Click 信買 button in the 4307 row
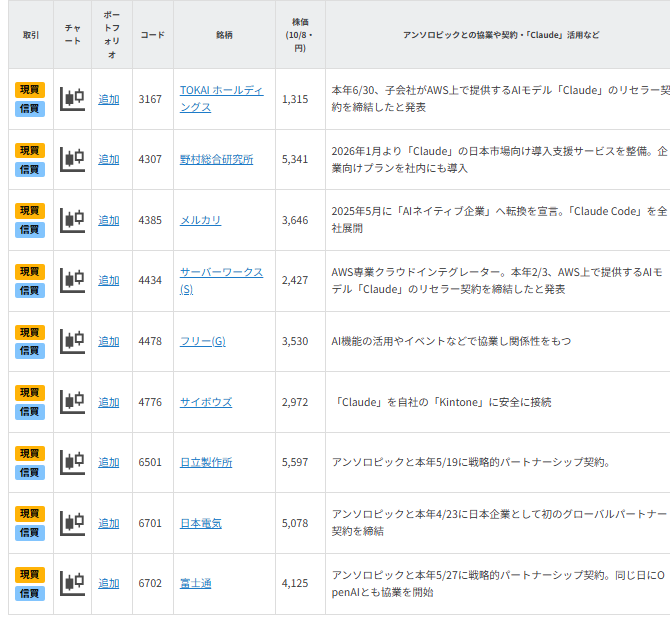670x626 pixels. tap(30, 169)
